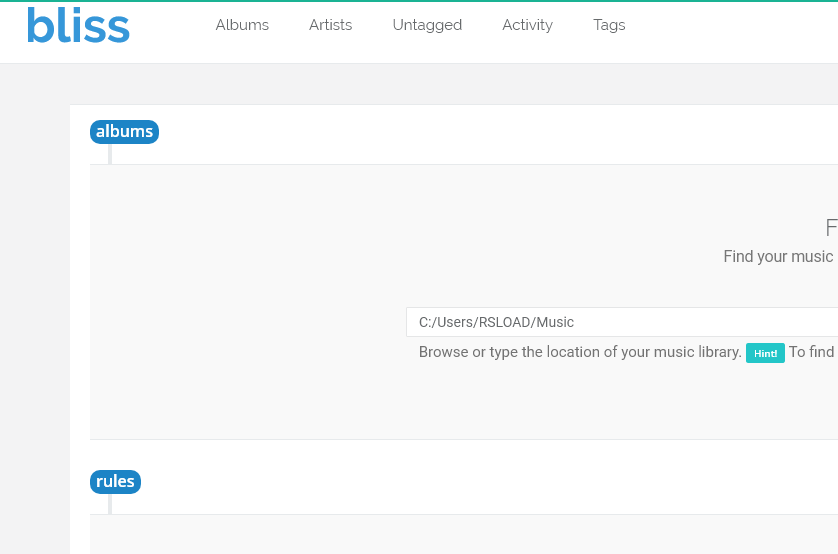The image size is (838, 554).
Task: Click the 'Find your music' subtitle text
Action: (x=778, y=257)
